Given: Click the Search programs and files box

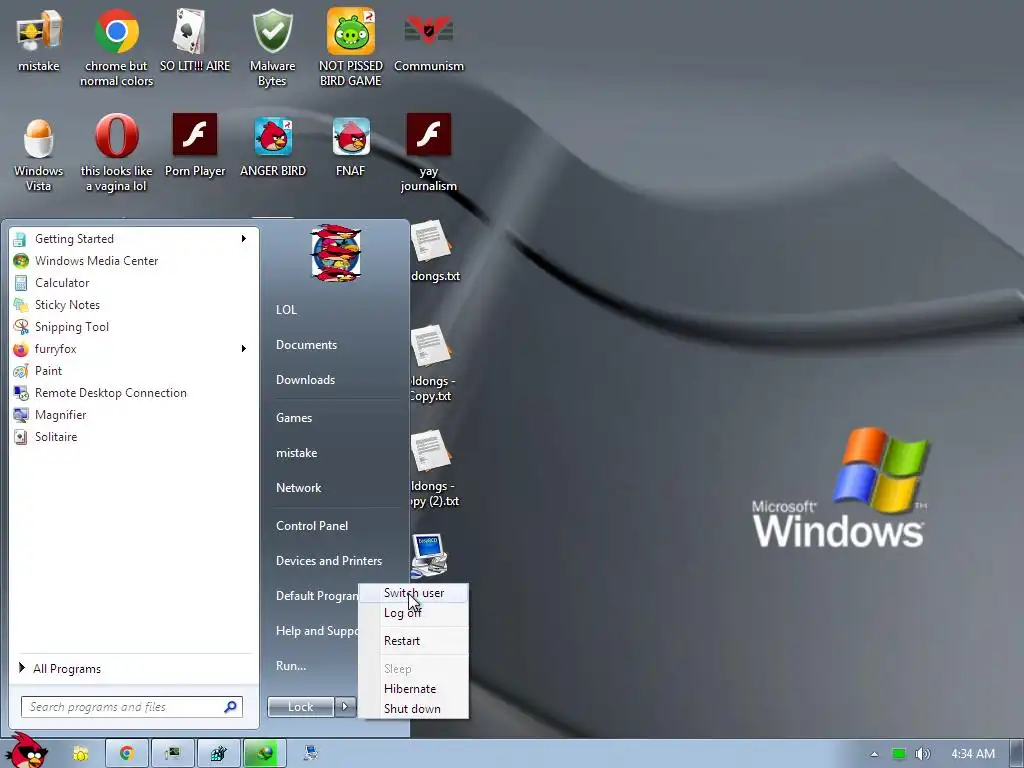Looking at the screenshot, I should pos(132,707).
